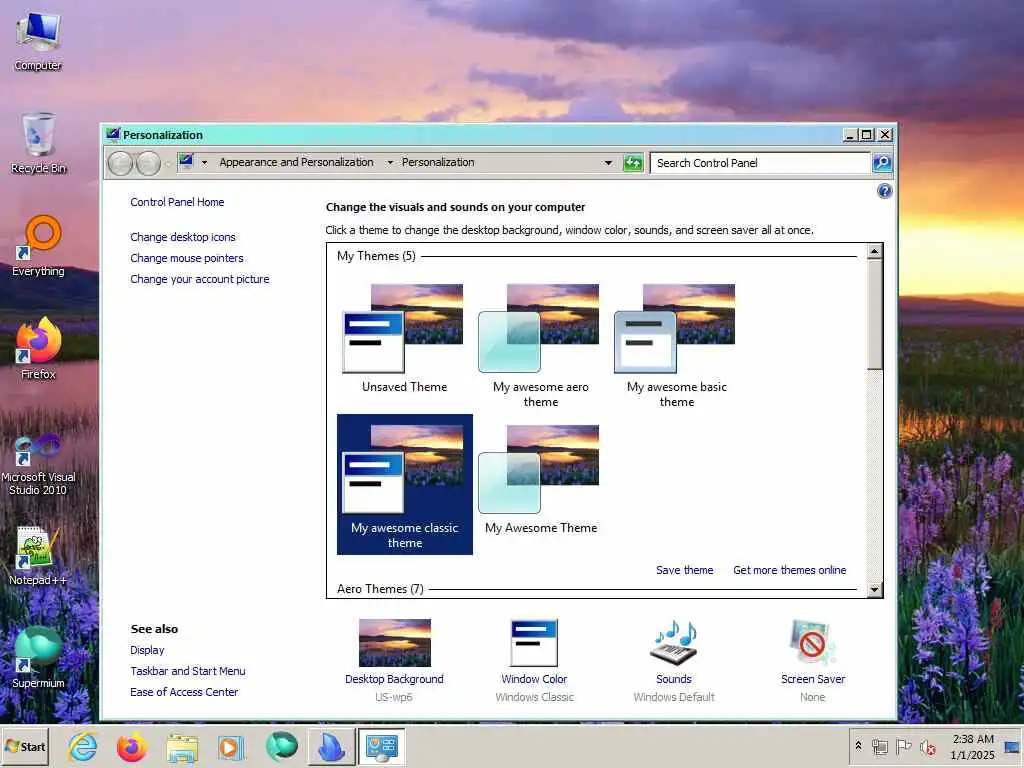The width and height of the screenshot is (1024, 768).
Task: Open the Supermium desktop shortcut
Action: pos(38,657)
